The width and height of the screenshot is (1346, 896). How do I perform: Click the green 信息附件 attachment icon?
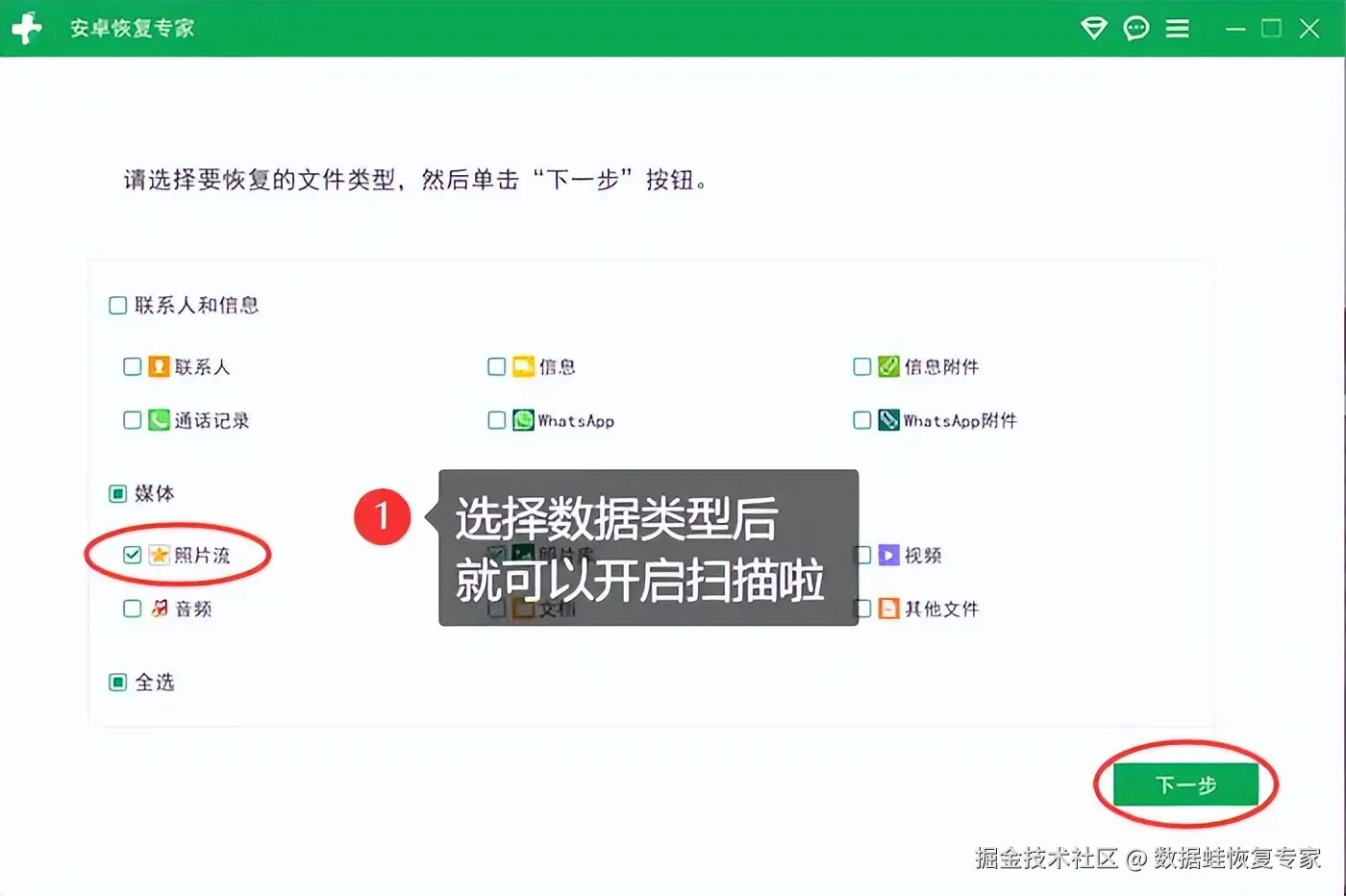pyautogui.click(x=888, y=366)
